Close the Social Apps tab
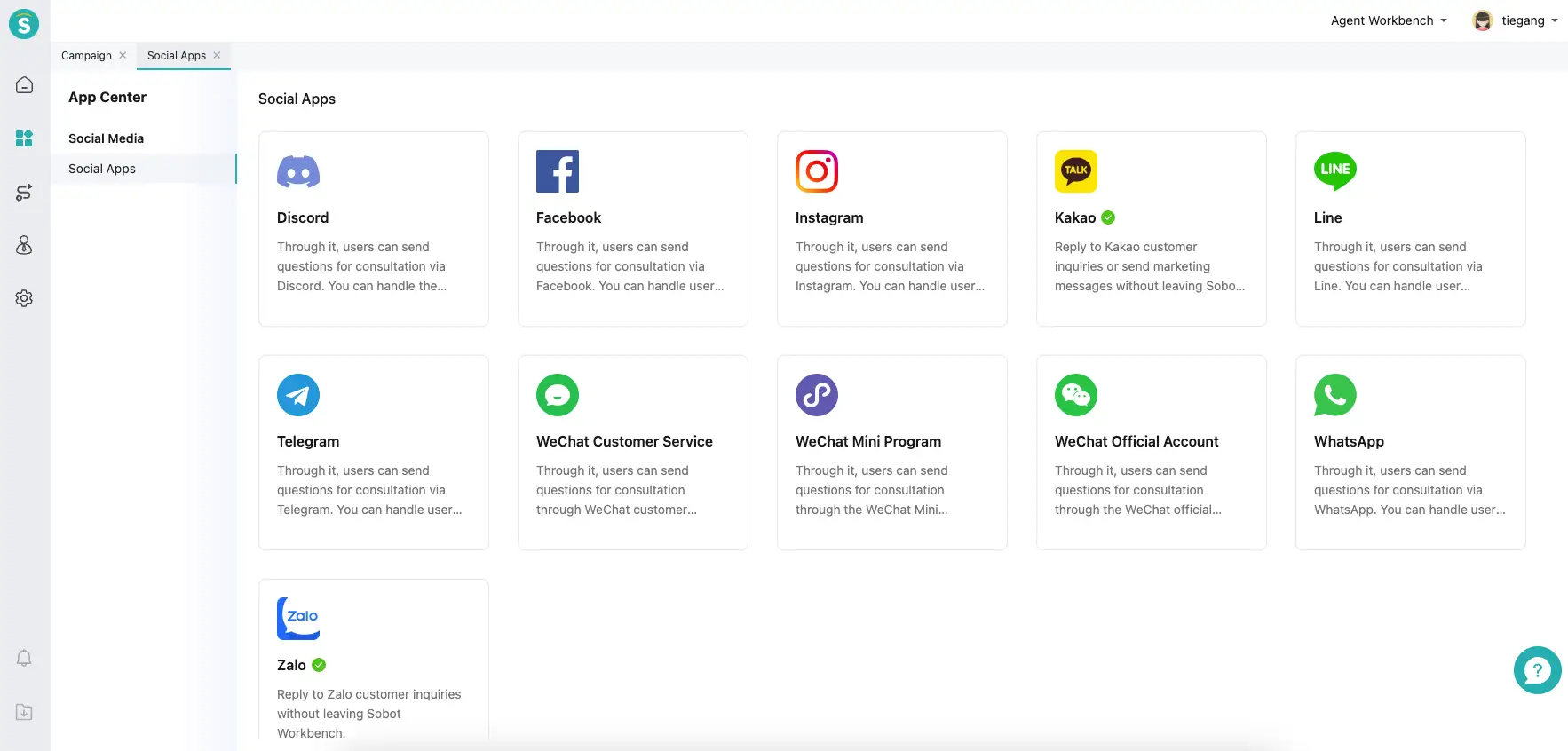Viewport: 1568px width, 751px height. [x=217, y=55]
